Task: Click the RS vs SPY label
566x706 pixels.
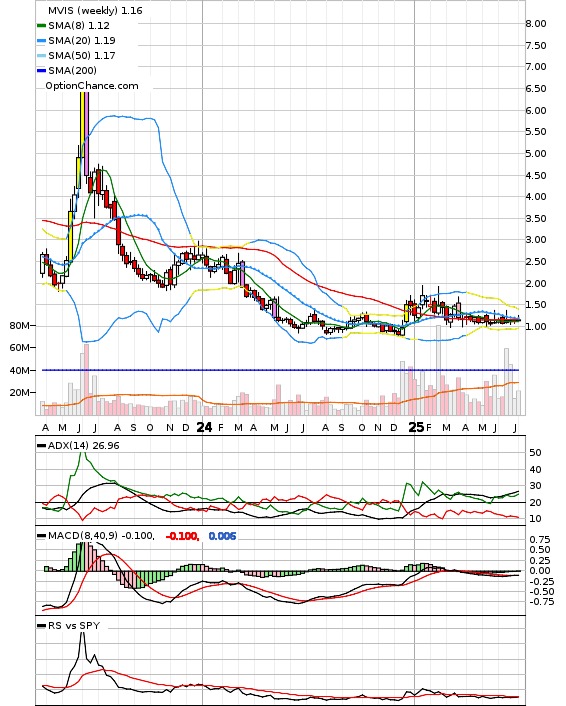Action: pyautogui.click(x=74, y=625)
